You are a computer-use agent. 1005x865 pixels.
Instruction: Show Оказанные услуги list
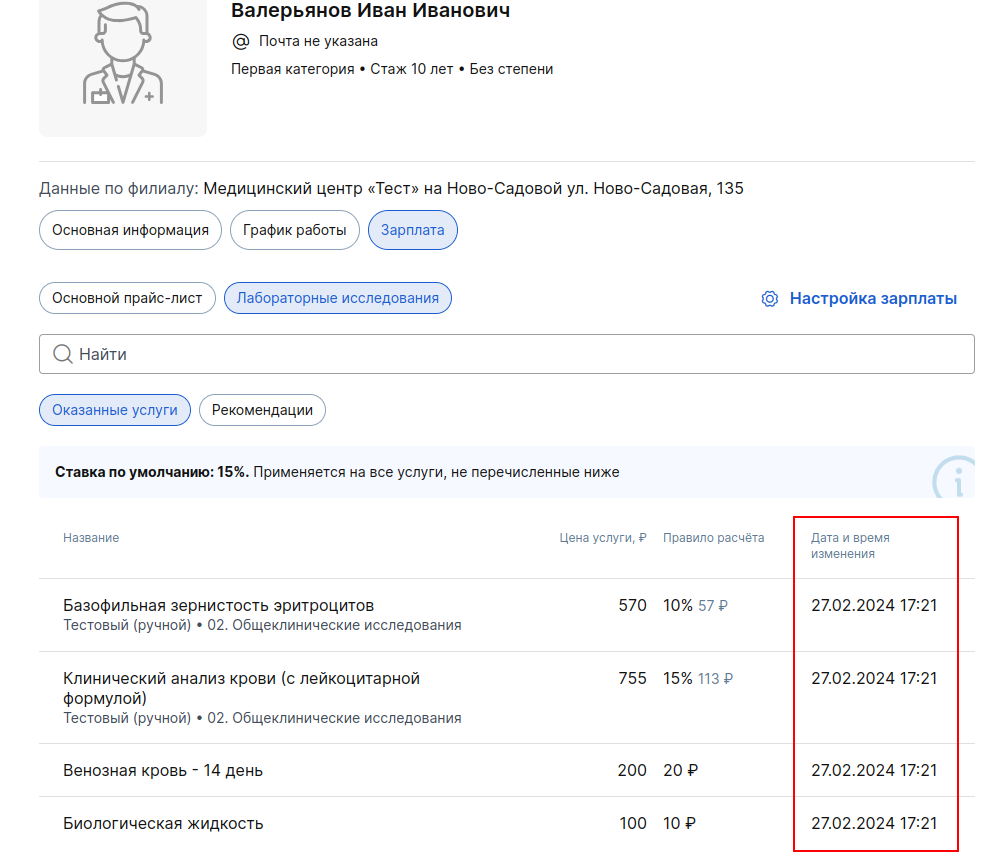tap(114, 410)
